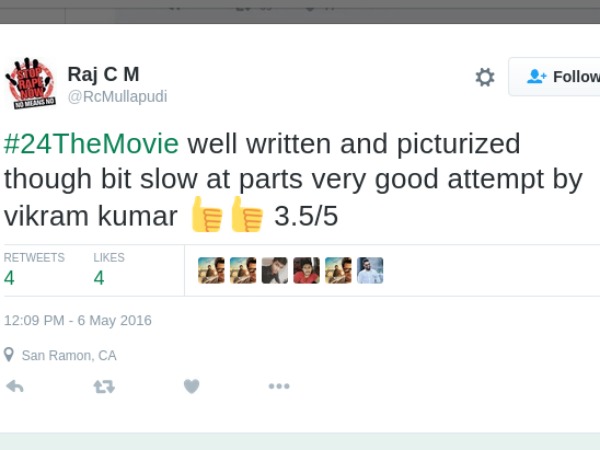Open the liker avatar with red shirt

click(x=306, y=271)
